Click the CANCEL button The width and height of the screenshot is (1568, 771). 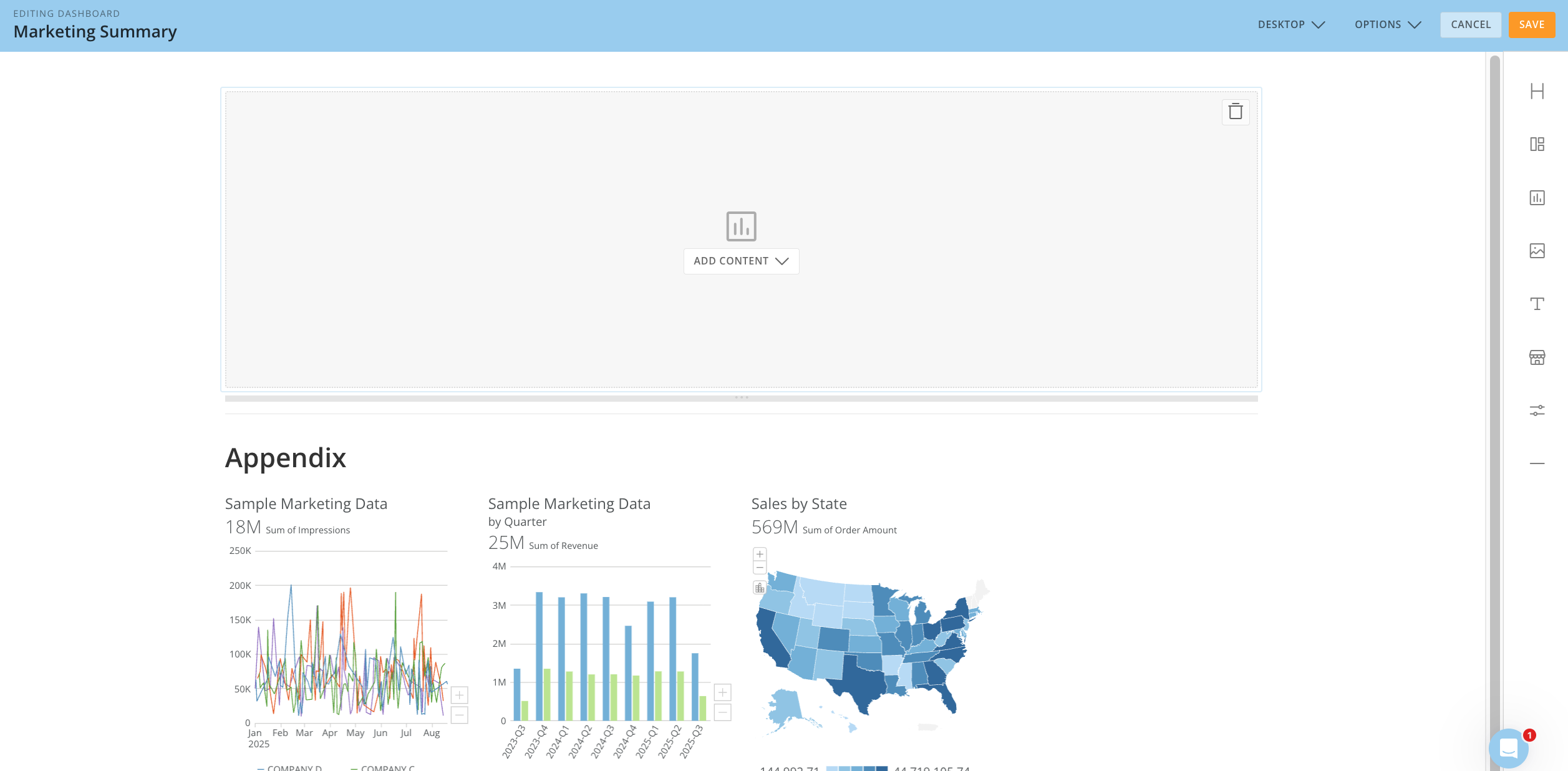point(1470,25)
